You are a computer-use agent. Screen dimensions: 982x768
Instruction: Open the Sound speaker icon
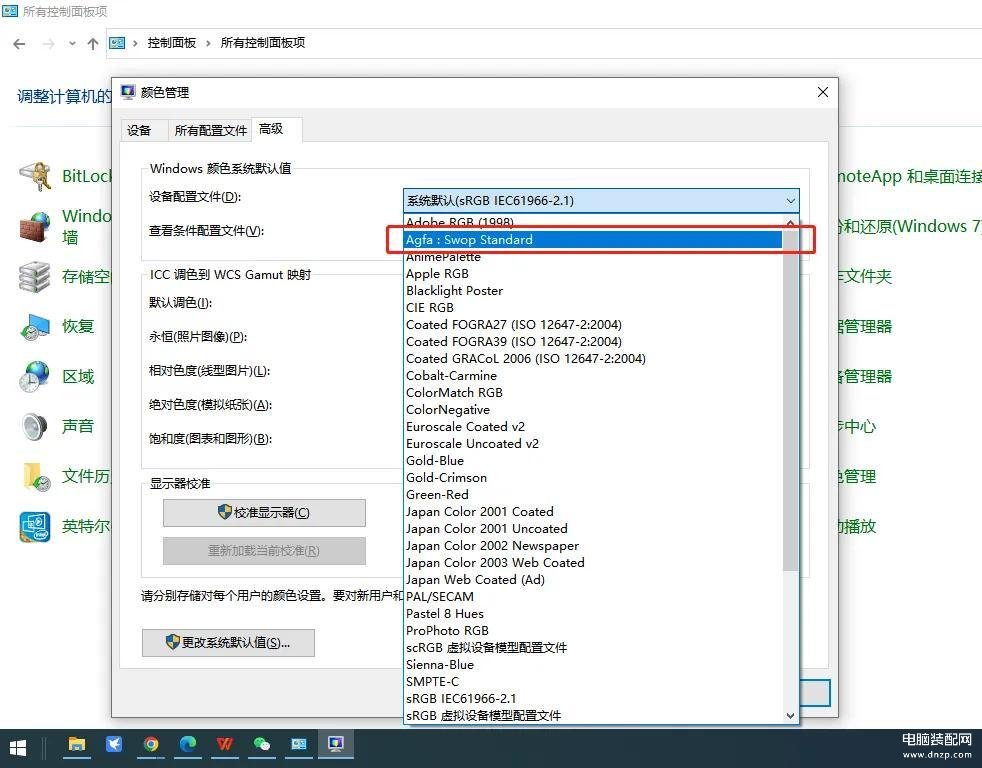pyautogui.click(x=35, y=427)
